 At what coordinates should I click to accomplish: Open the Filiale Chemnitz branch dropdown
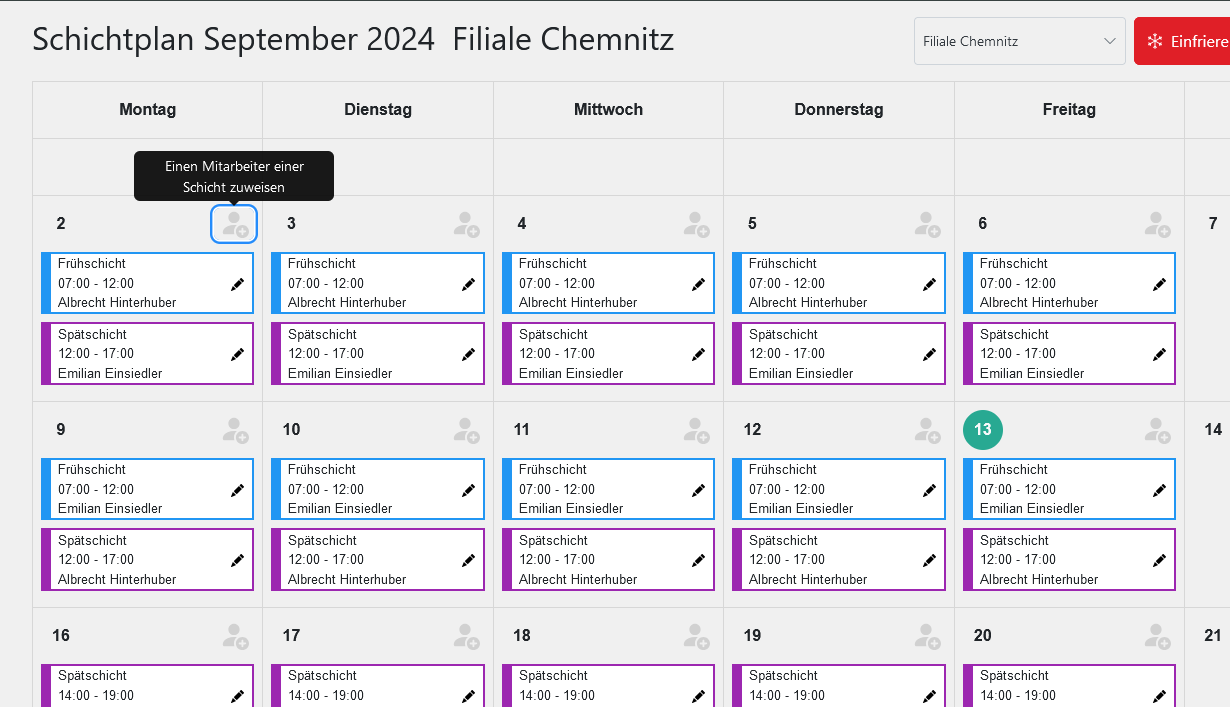pos(1020,41)
